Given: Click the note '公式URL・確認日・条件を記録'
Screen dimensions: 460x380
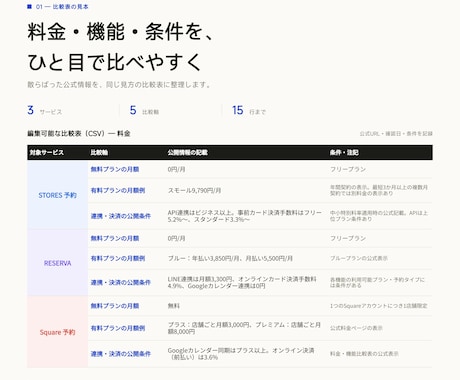Looking at the screenshot, I should (396, 134).
